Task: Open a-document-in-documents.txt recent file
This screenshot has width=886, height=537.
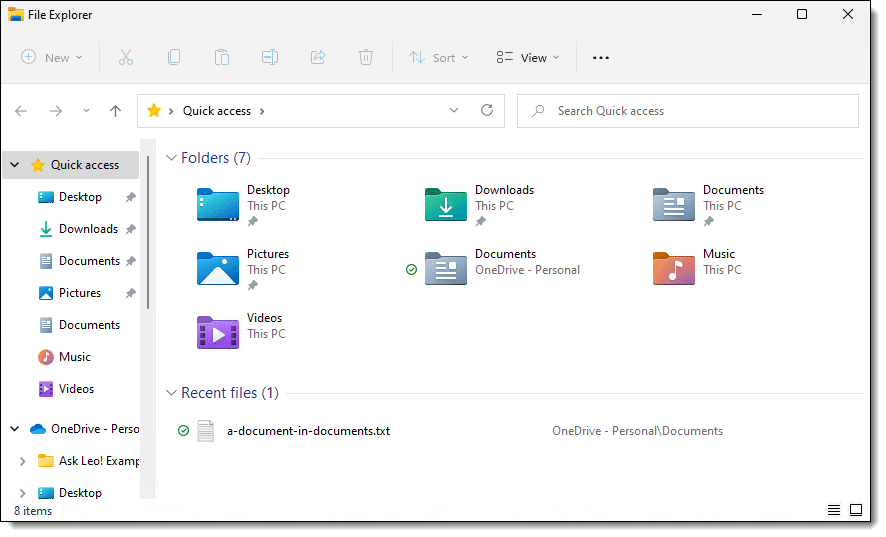Action: click(308, 431)
